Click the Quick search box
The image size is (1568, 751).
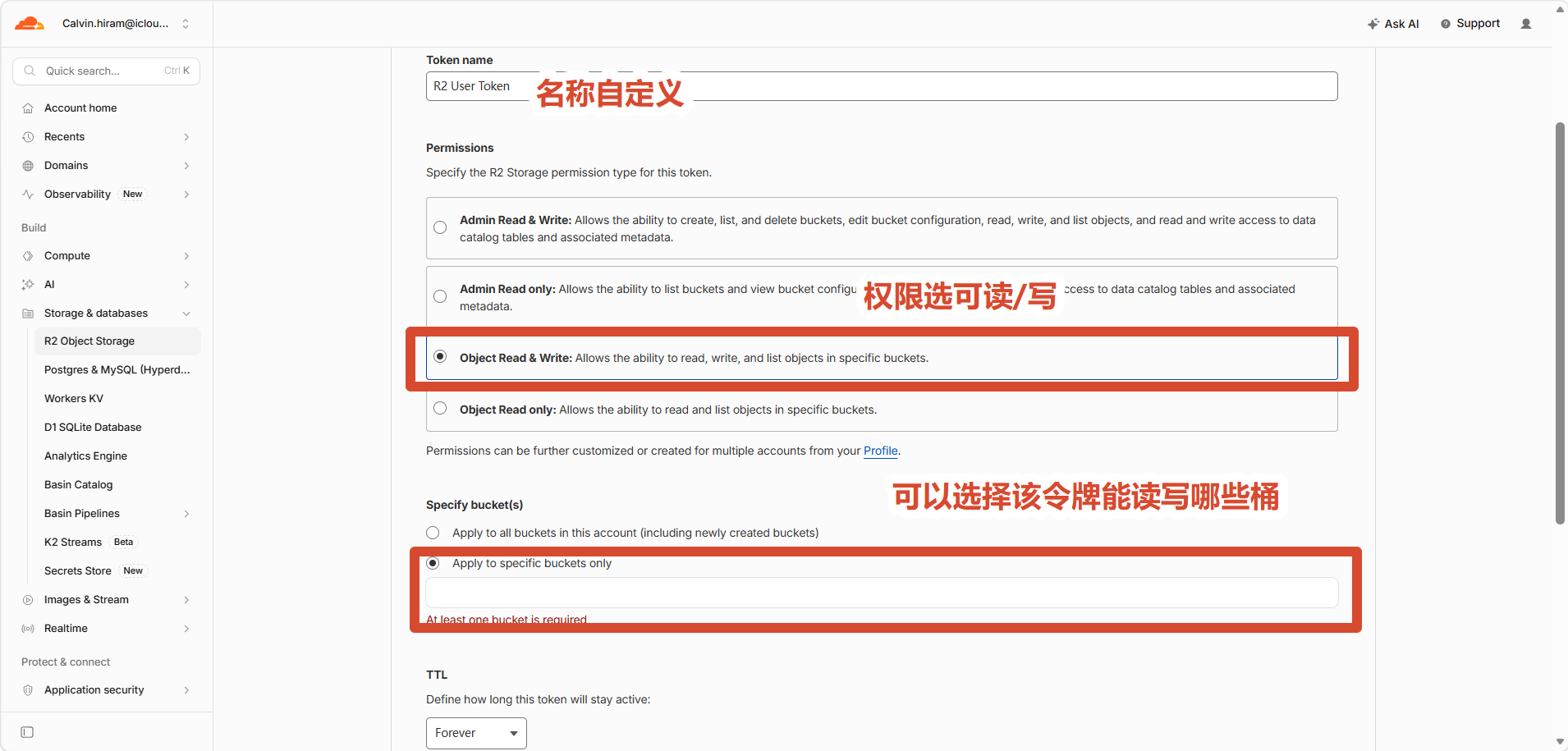point(106,71)
